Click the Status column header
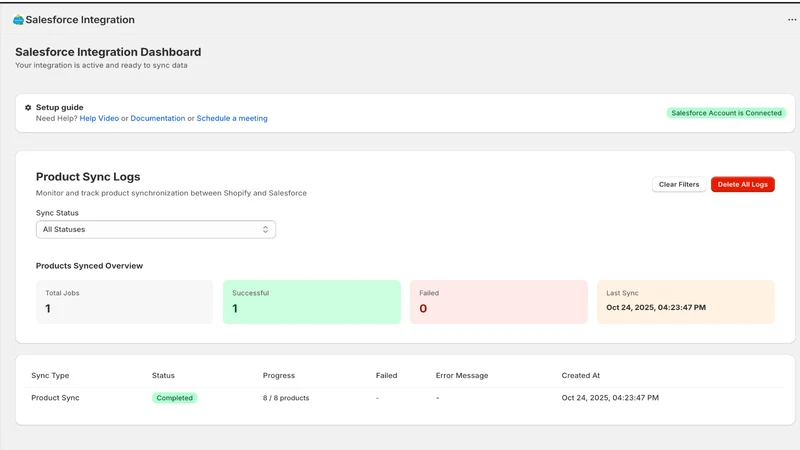This screenshot has width=800, height=450. tap(163, 376)
